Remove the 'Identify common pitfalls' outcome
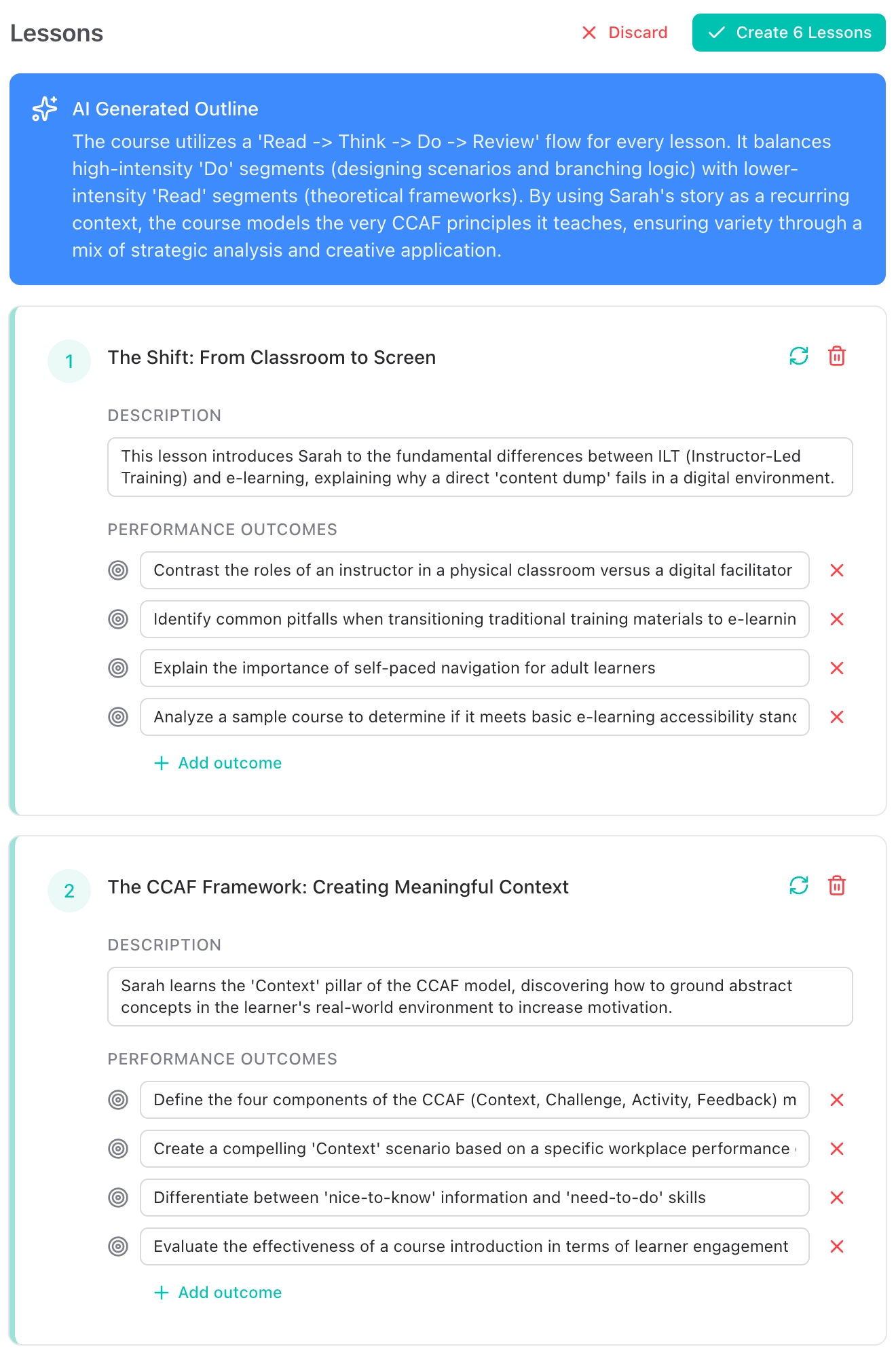The width and height of the screenshot is (896, 1351). (836, 619)
